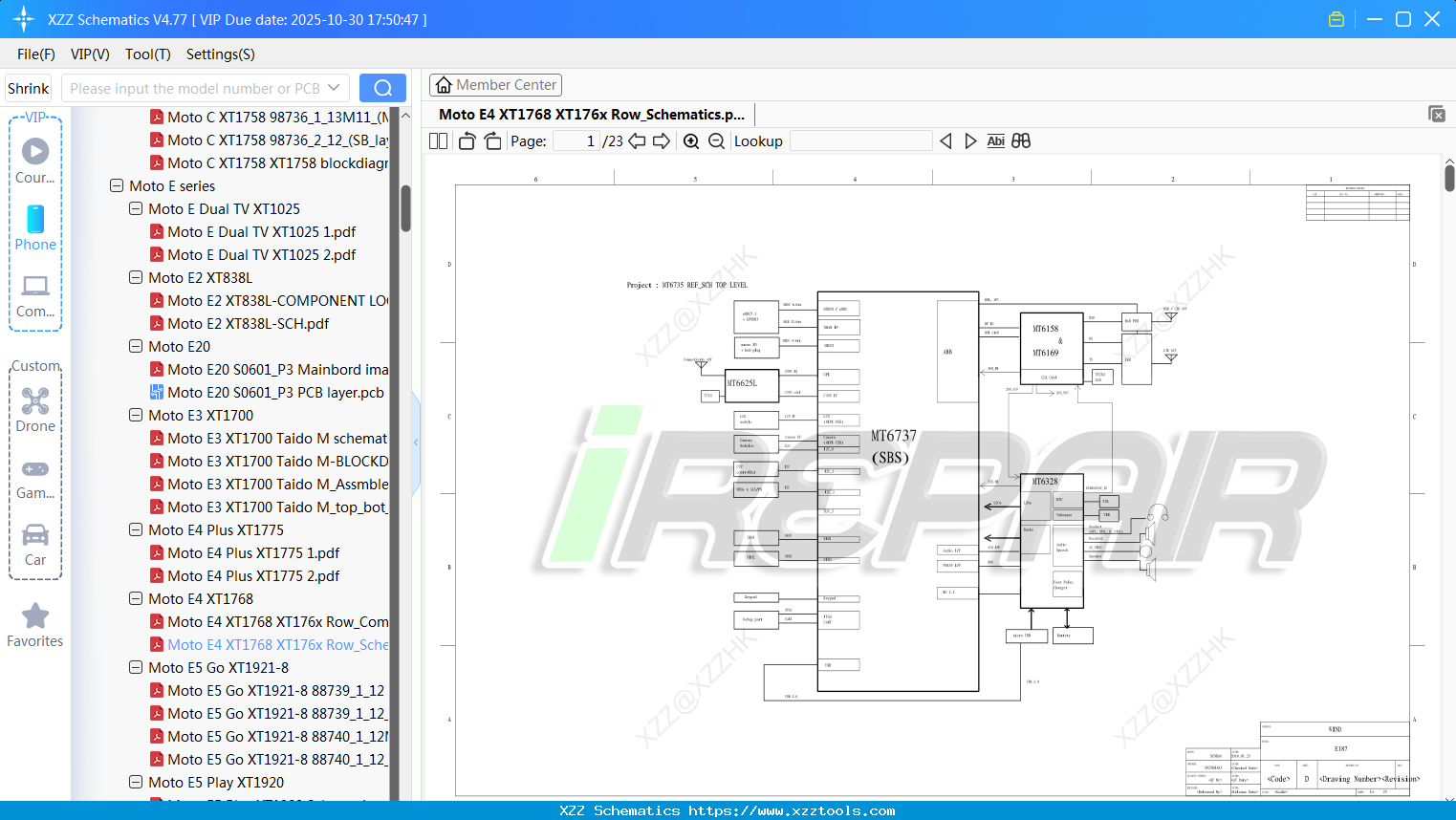This screenshot has width=1456, height=820.
Task: Rotate the schematic page clockwise
Action: click(x=490, y=140)
